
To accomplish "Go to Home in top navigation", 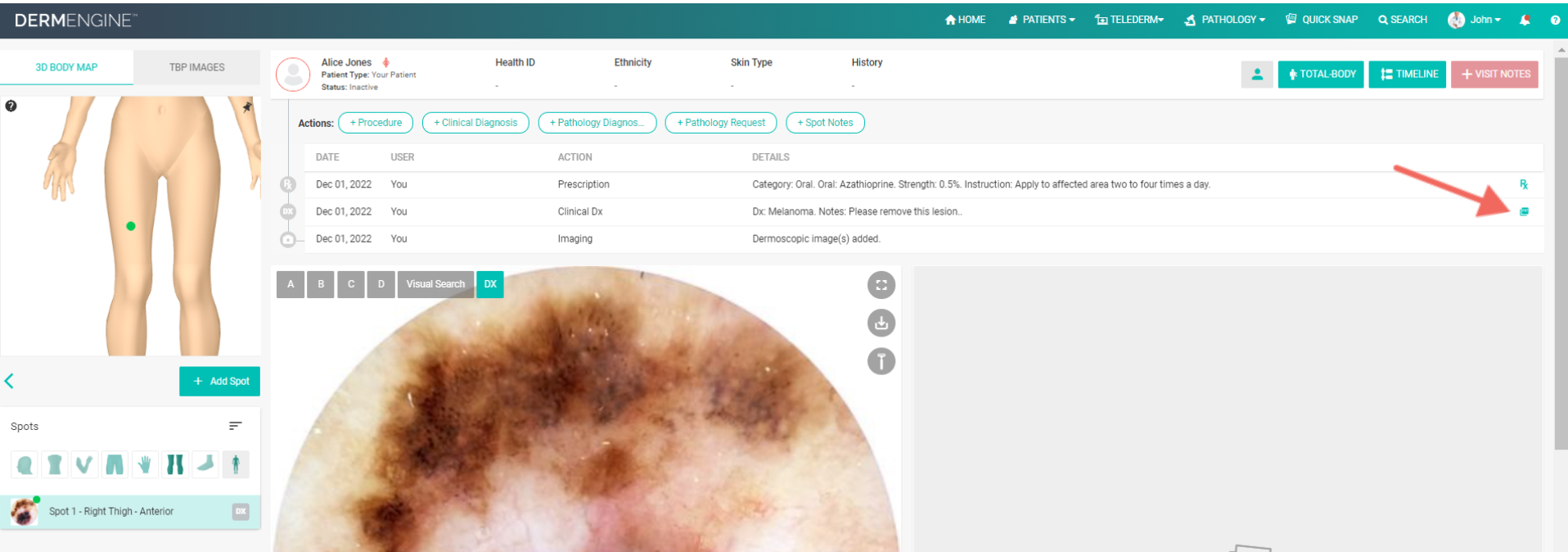I will 965,20.
